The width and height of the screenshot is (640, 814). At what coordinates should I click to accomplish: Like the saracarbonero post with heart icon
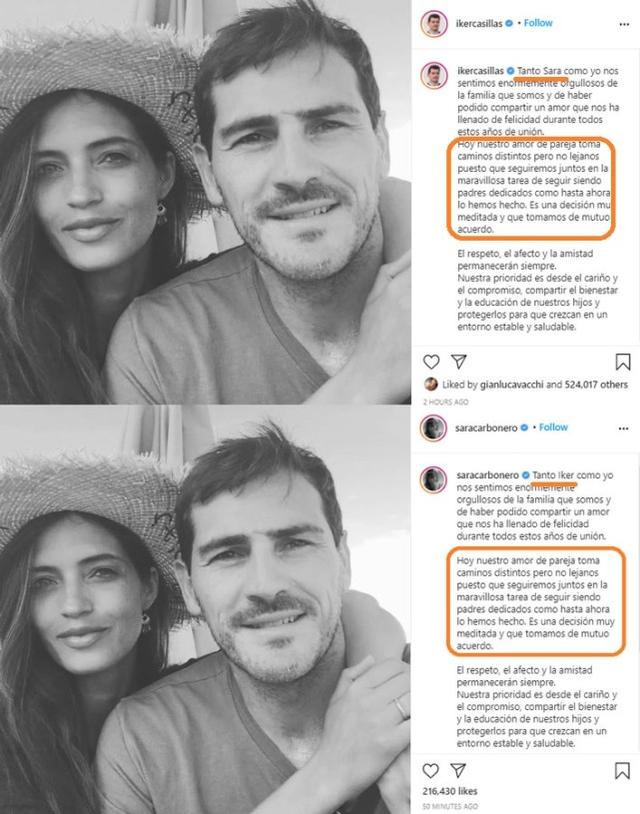pos(430,770)
